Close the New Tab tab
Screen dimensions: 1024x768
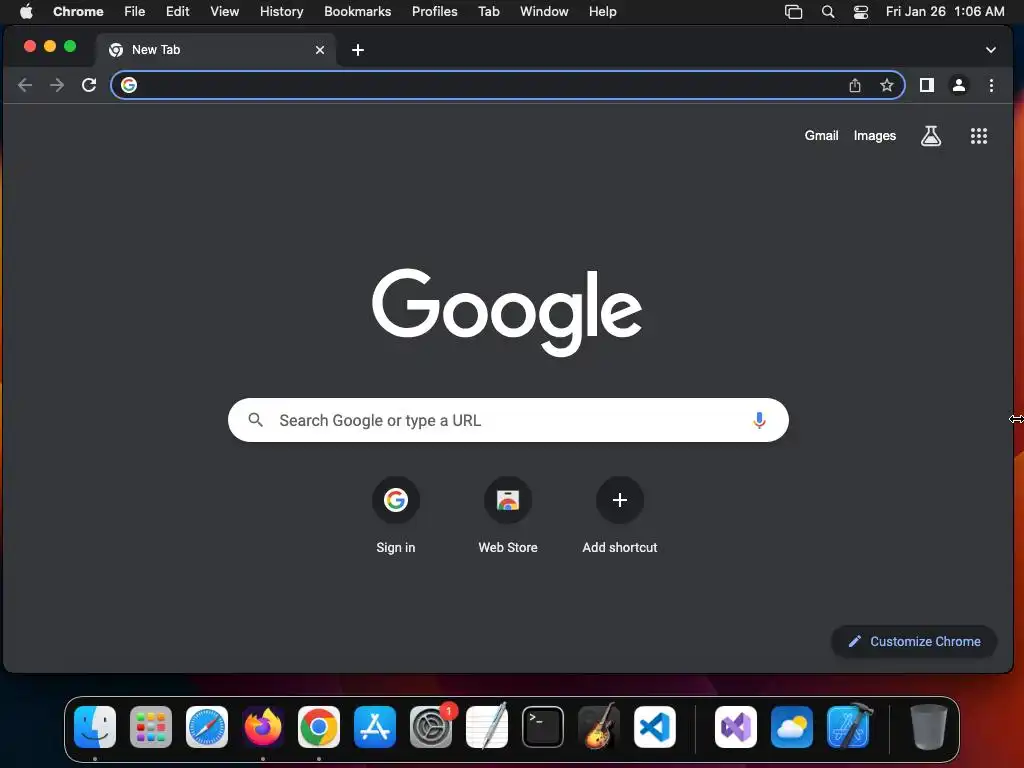[x=320, y=50]
